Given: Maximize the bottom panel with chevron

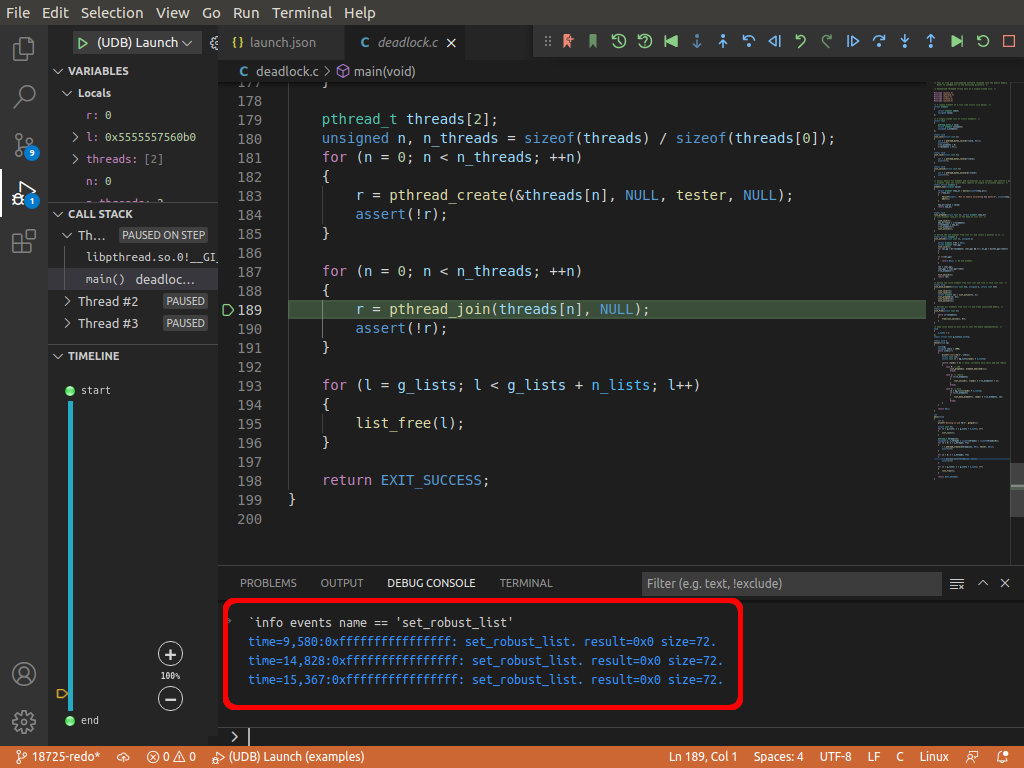Looking at the screenshot, I should click(983, 583).
